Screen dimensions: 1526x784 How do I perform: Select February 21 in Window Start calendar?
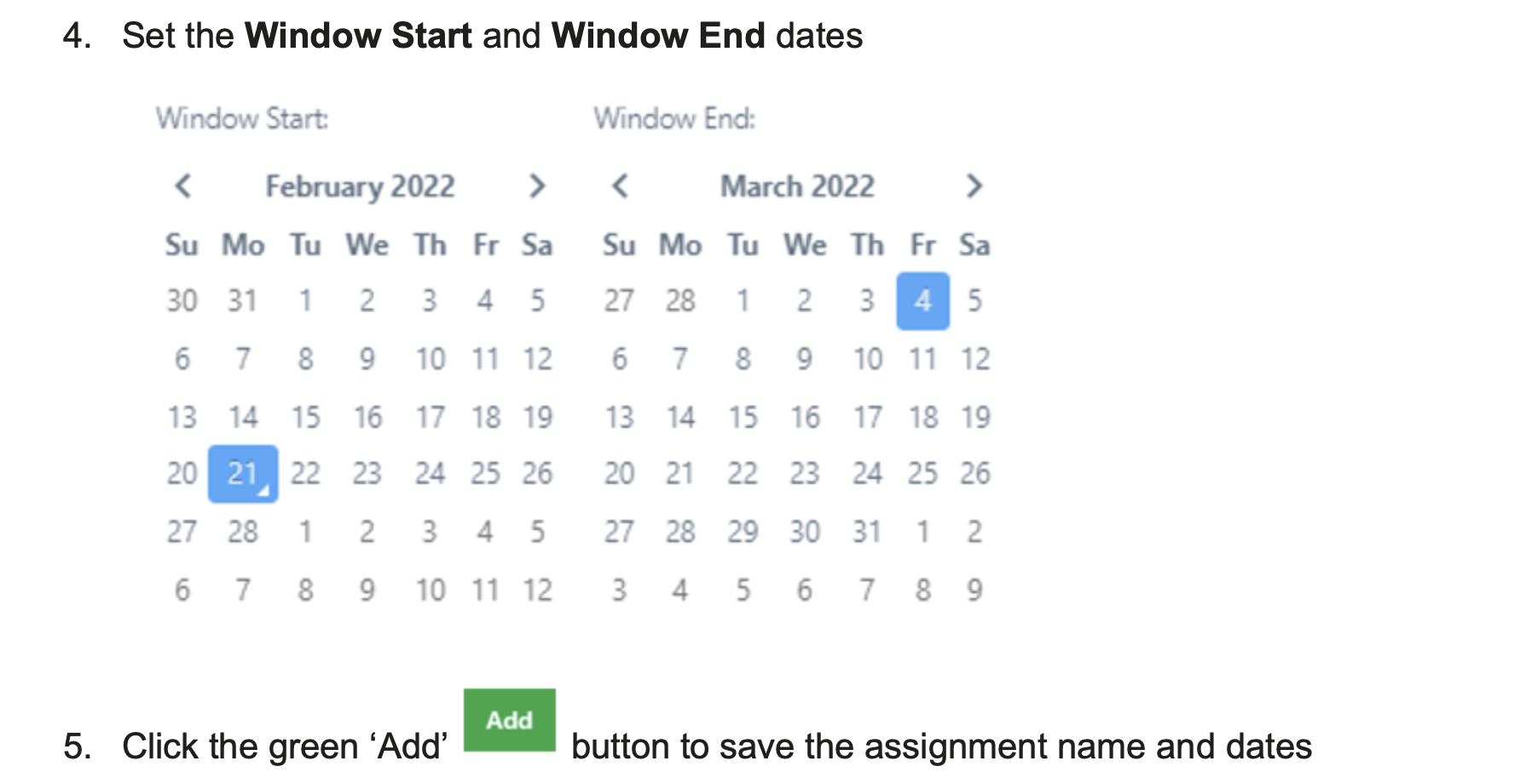[x=243, y=474]
